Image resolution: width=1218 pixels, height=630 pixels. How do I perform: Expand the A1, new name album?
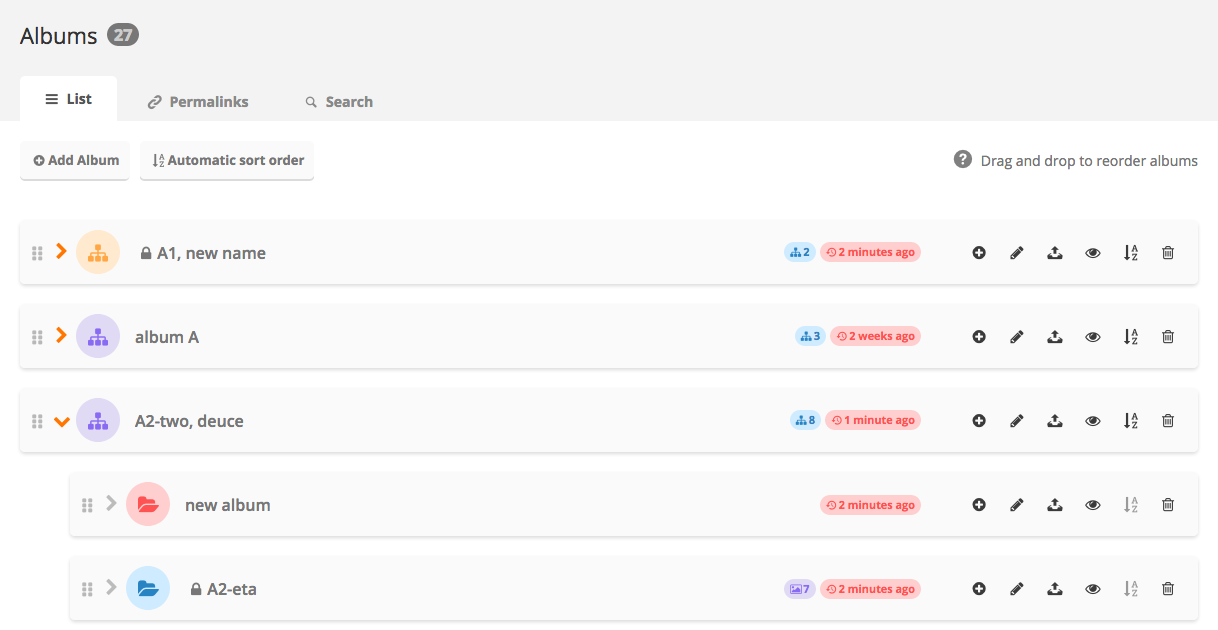click(61, 252)
